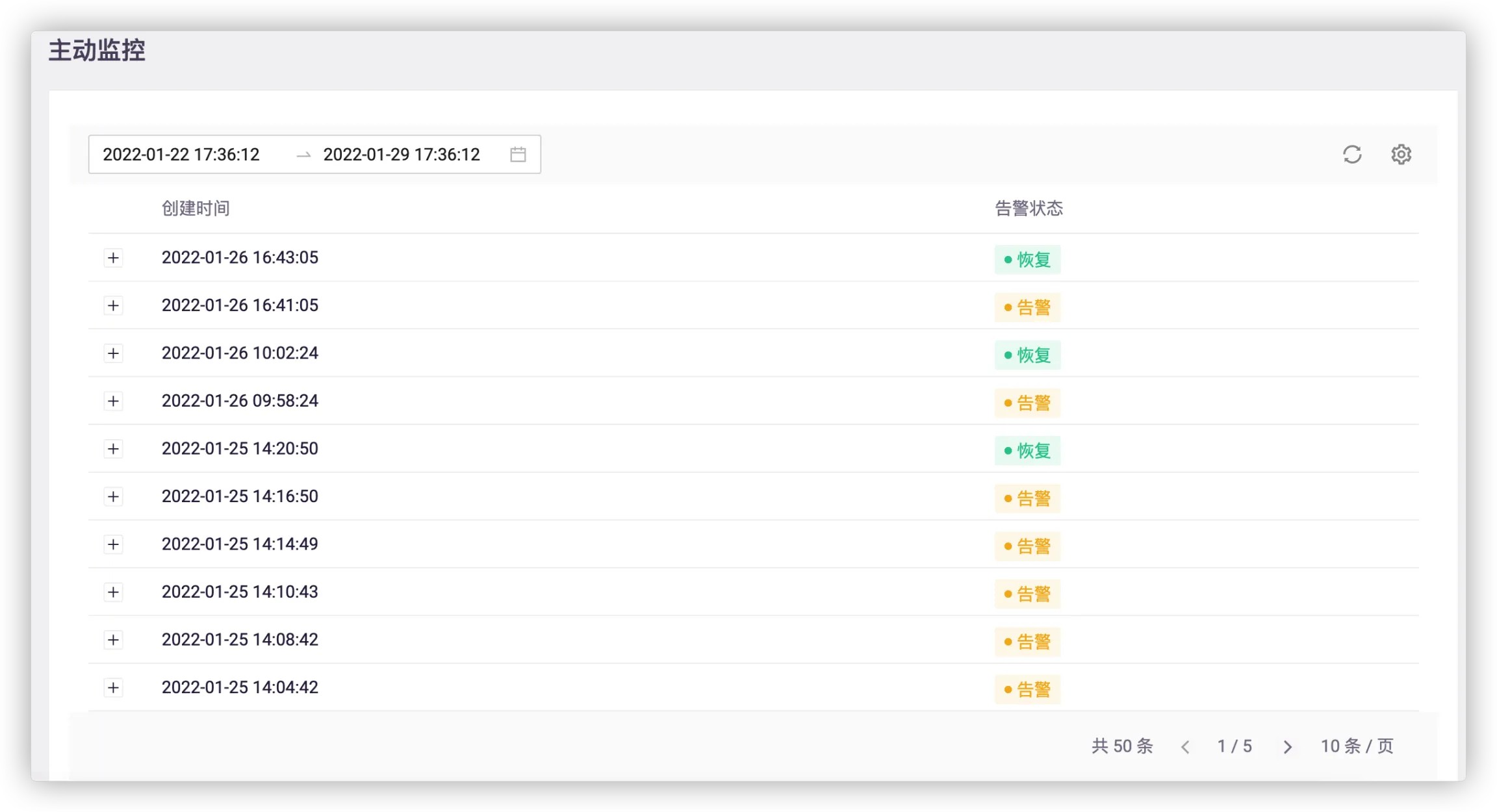1497x812 pixels.
Task: Click end date 2022-01-29 17:36:12 field
Action: 402,155
